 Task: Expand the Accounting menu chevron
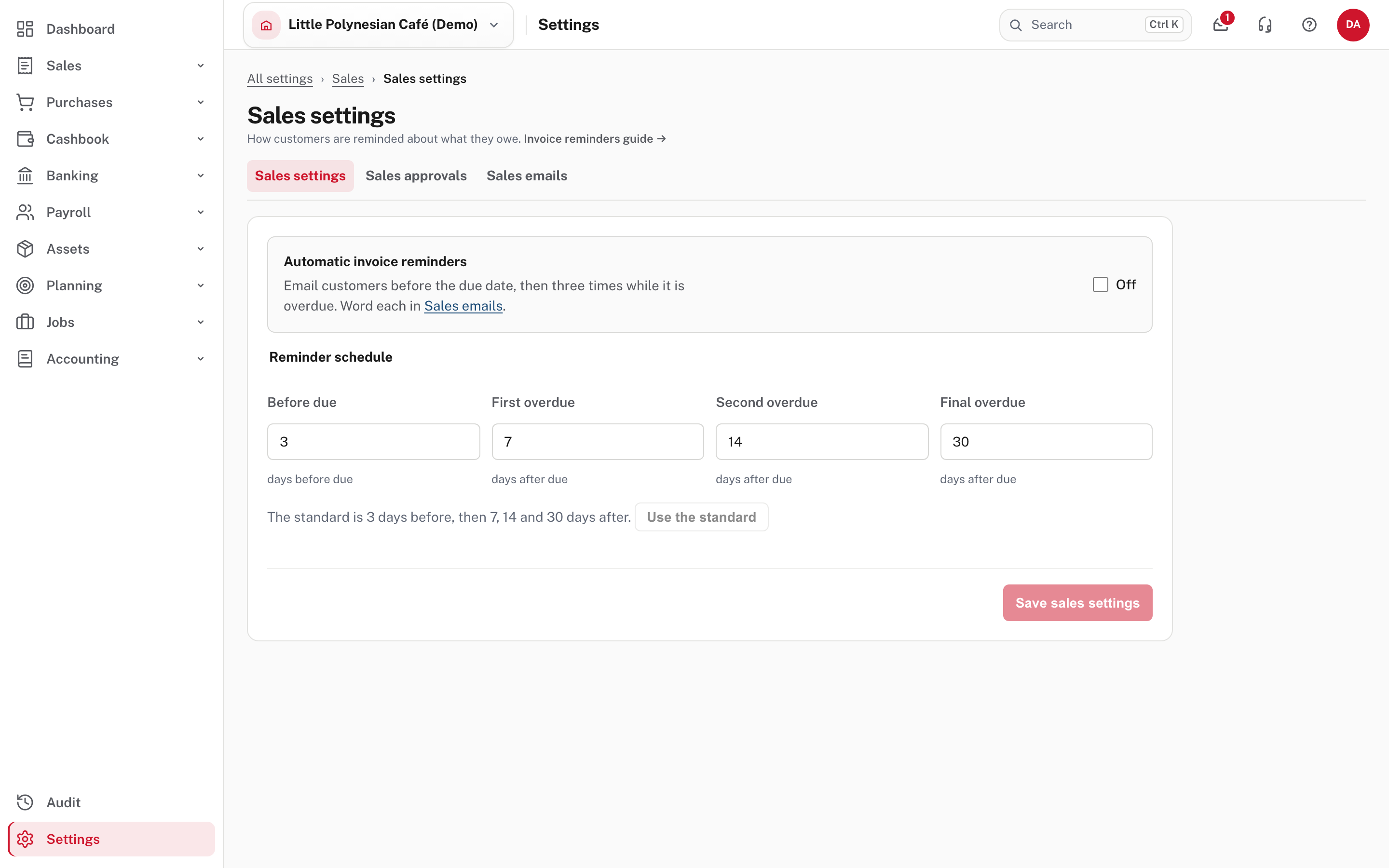pos(200,359)
